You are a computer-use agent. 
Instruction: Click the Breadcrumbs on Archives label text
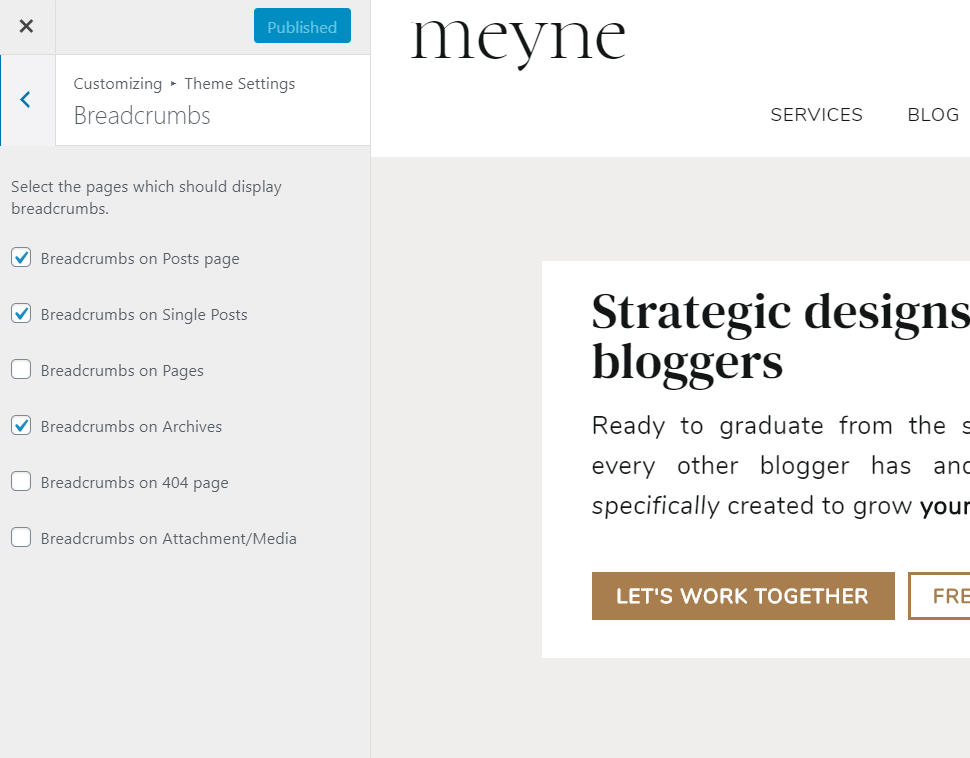click(x=131, y=427)
